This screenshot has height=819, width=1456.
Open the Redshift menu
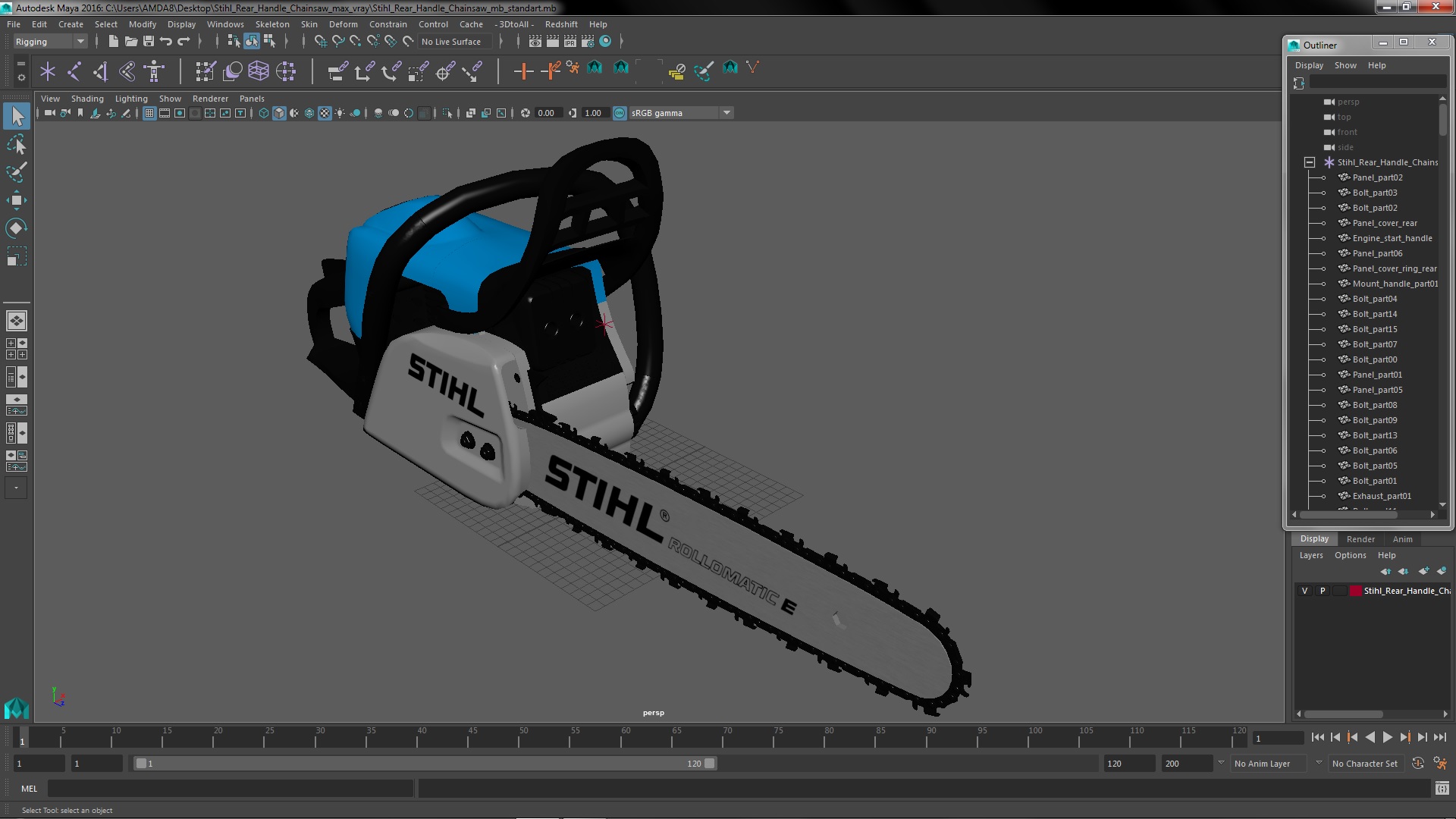561,24
